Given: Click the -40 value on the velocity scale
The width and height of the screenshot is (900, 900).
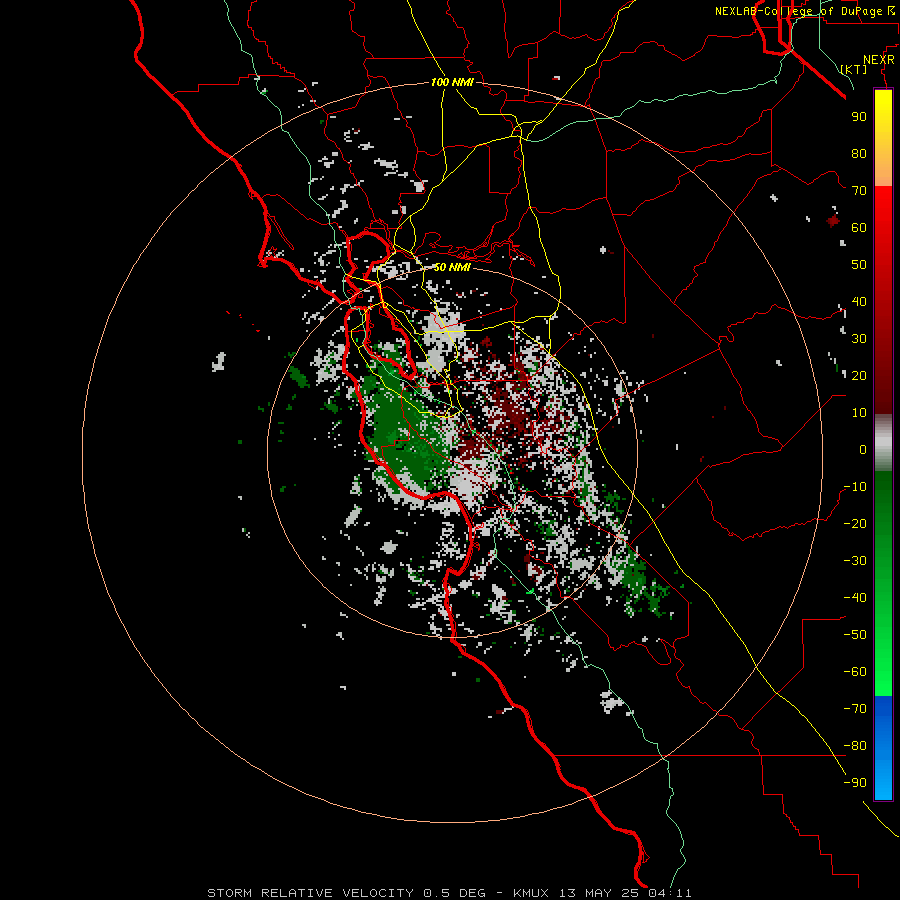Looking at the screenshot, I should coord(855,598).
